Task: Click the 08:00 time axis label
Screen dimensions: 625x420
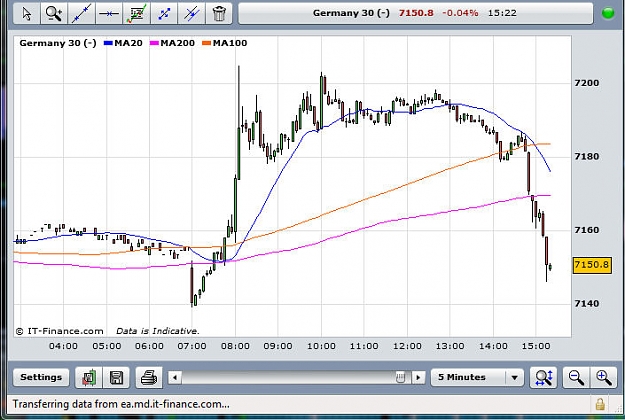Action: pos(235,346)
